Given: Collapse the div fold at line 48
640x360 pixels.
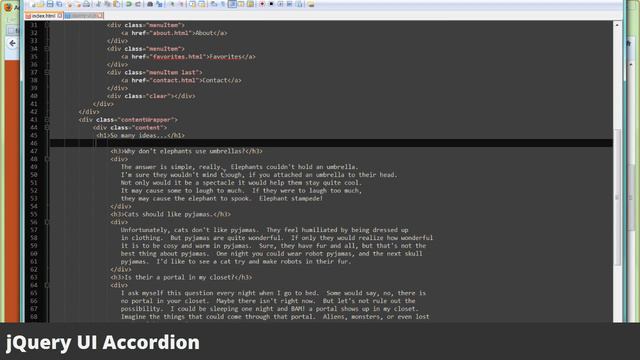Looking at the screenshot, I should [x=47, y=159].
